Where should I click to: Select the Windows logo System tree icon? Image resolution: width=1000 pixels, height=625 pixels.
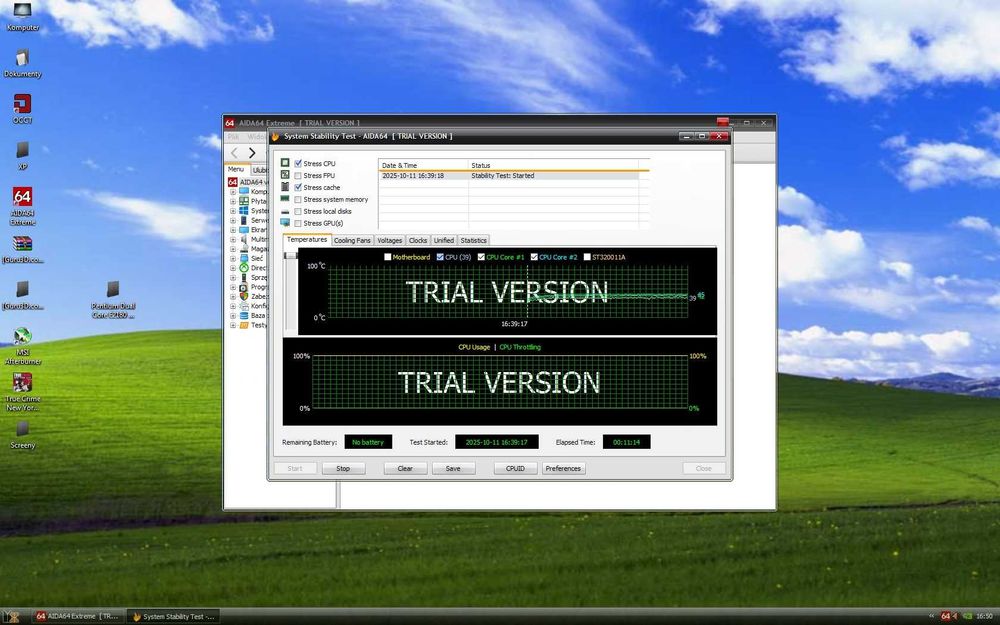click(x=243, y=210)
